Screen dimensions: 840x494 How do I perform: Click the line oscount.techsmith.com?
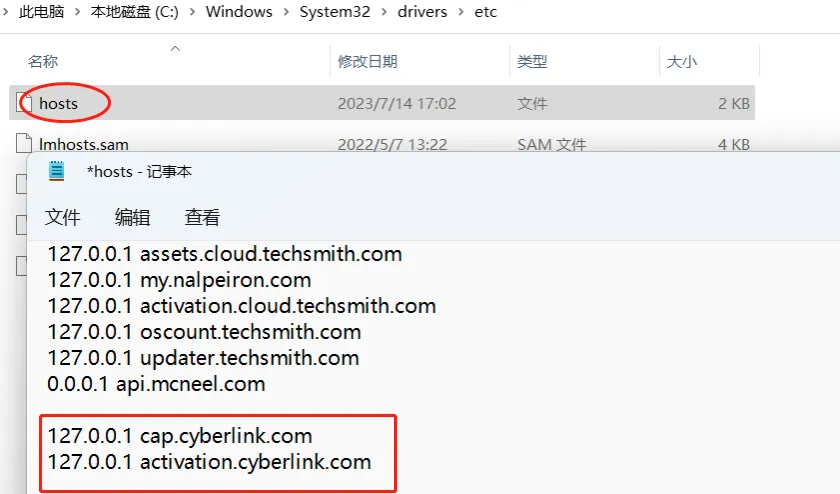coord(204,332)
